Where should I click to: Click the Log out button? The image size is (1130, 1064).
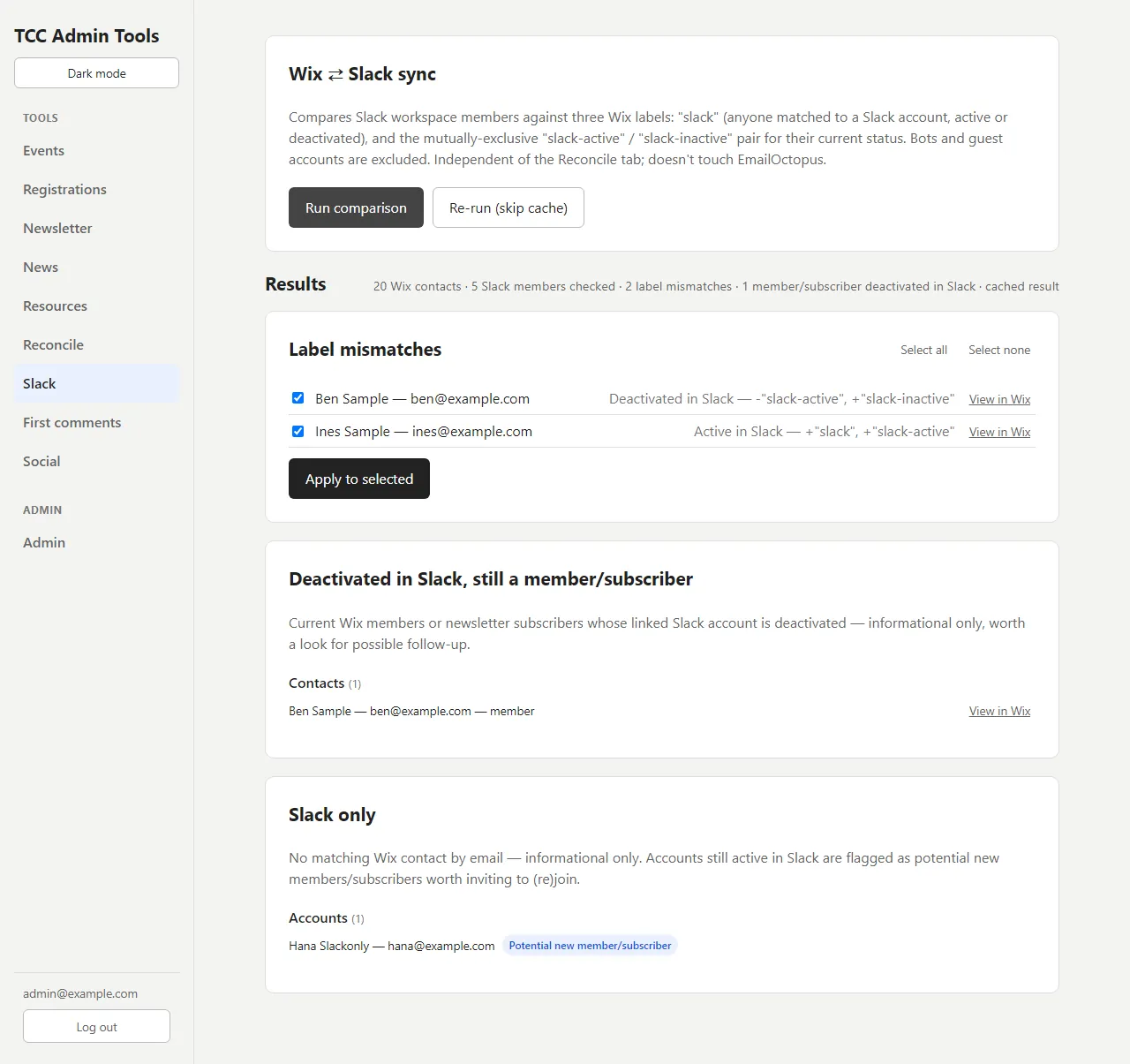tap(96, 1026)
